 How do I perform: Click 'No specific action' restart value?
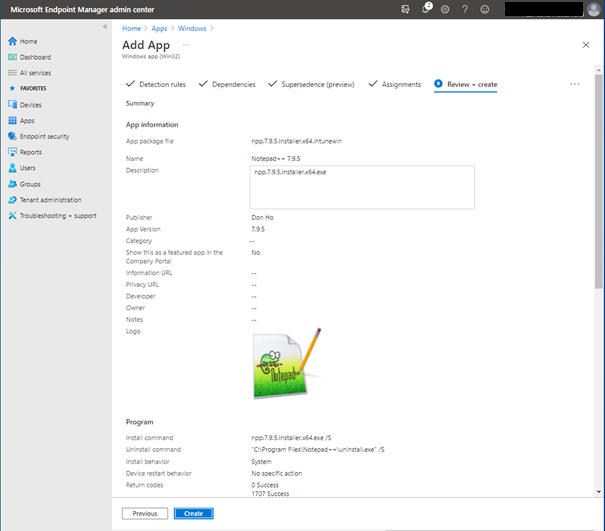277,474
